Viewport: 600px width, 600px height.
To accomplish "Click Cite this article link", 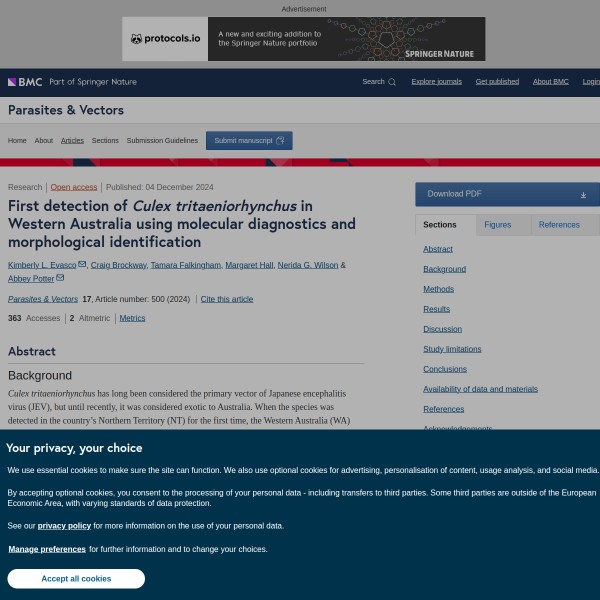I will [x=226, y=299].
